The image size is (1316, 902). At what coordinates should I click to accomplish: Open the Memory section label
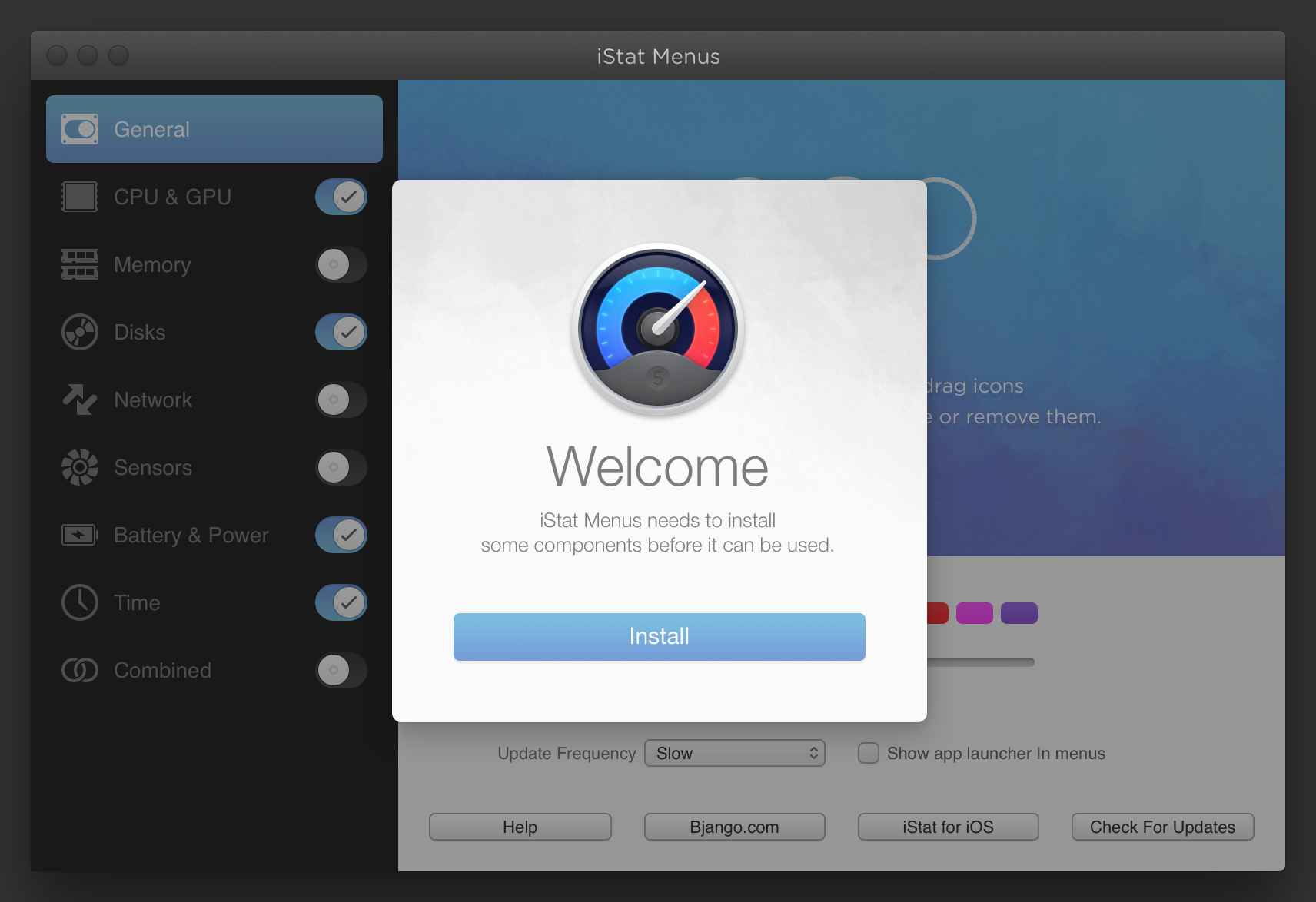[x=152, y=264]
